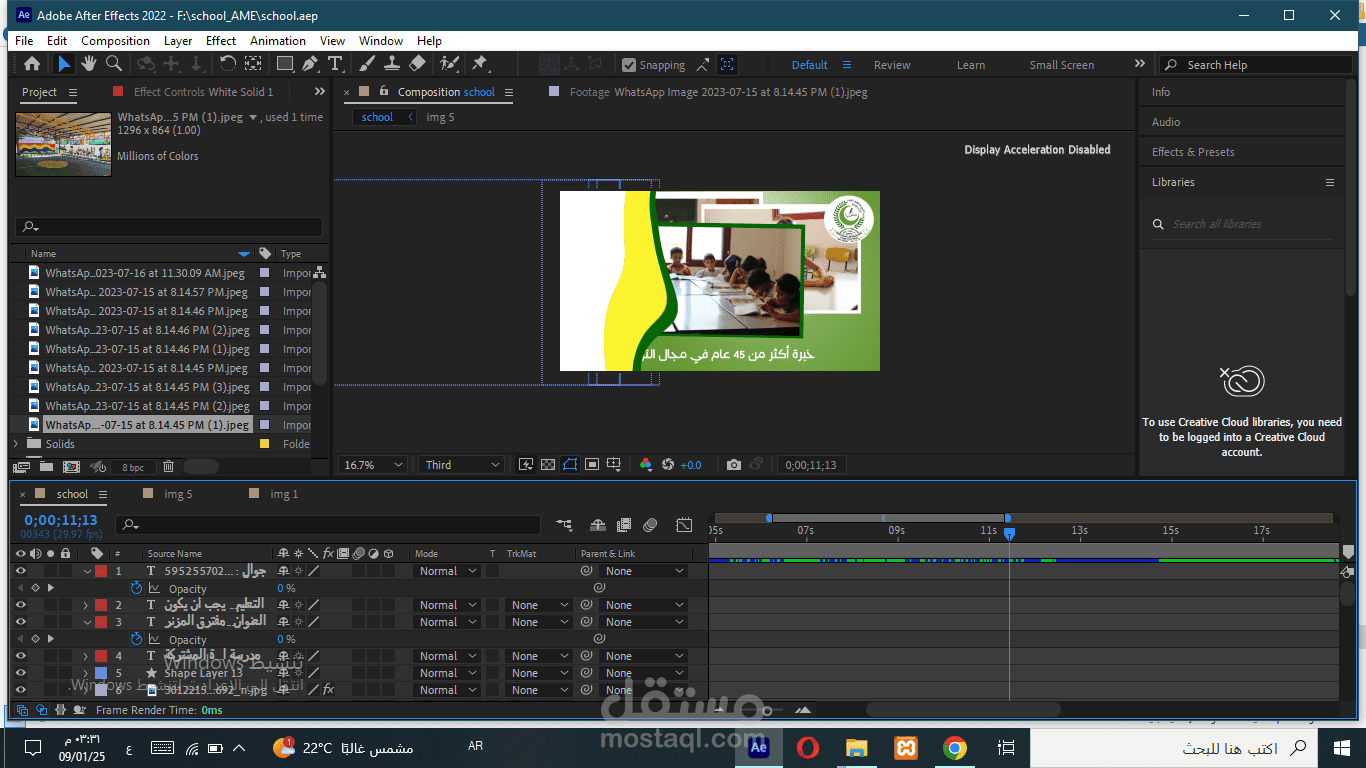
Task: Toggle the Opacity stopwatch under layer 1
Action: point(136,588)
